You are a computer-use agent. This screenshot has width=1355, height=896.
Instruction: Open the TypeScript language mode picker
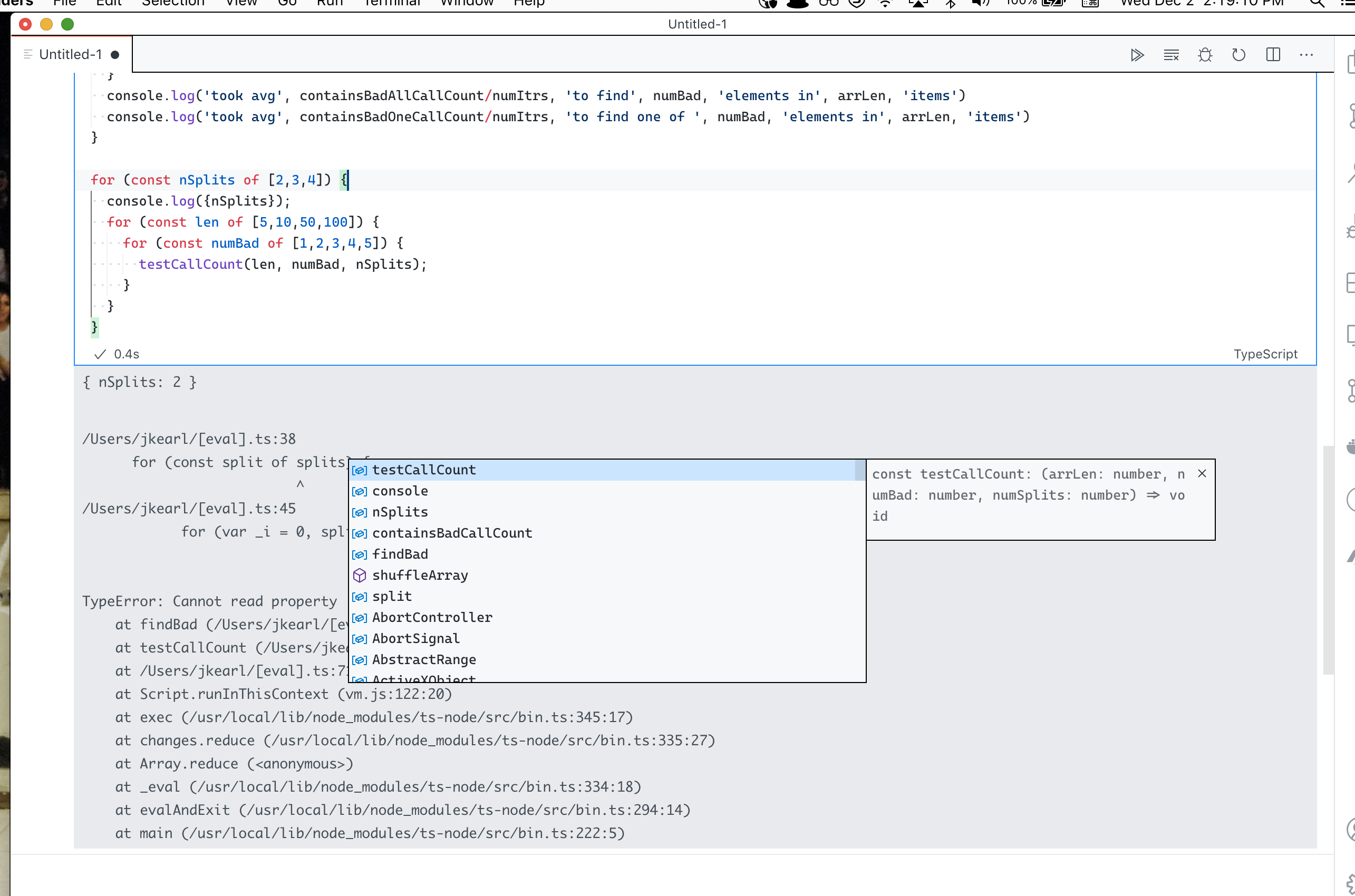[1265, 354]
